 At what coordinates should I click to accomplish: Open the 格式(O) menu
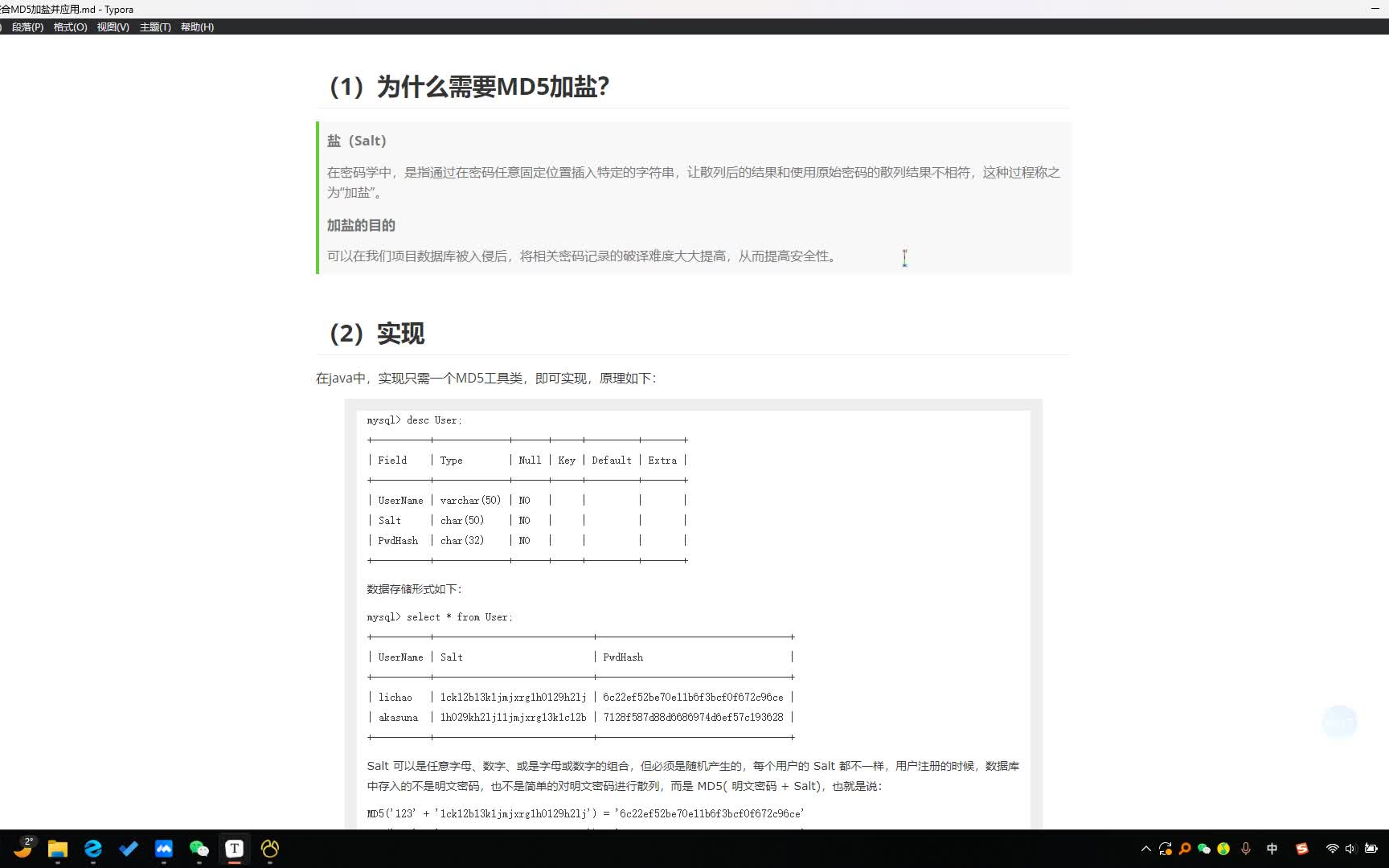[70, 27]
